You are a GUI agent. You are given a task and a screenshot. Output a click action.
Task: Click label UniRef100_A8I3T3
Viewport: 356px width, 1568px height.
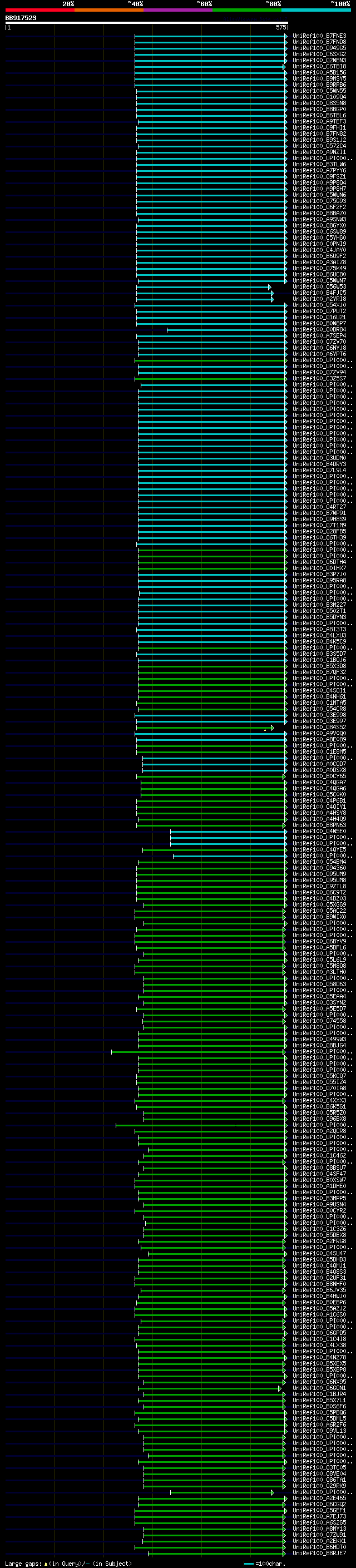(319, 630)
